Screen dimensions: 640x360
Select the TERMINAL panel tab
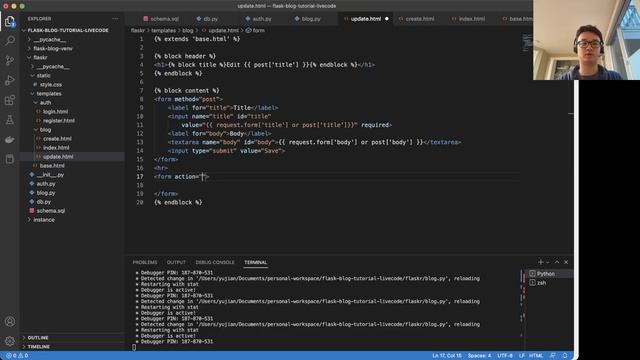[256, 262]
